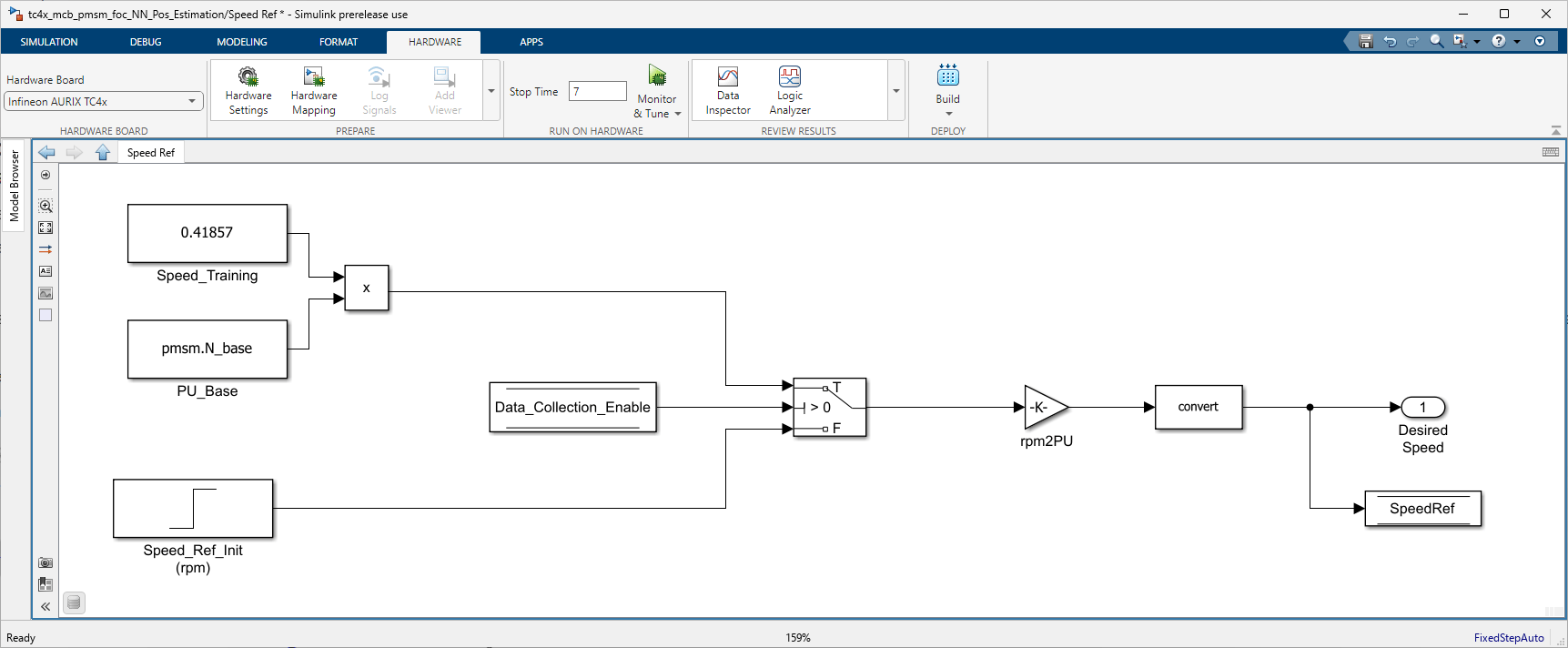Collapse the toolstrip ribbon
Image resolution: width=1568 pixels, height=648 pixels.
1556,130
